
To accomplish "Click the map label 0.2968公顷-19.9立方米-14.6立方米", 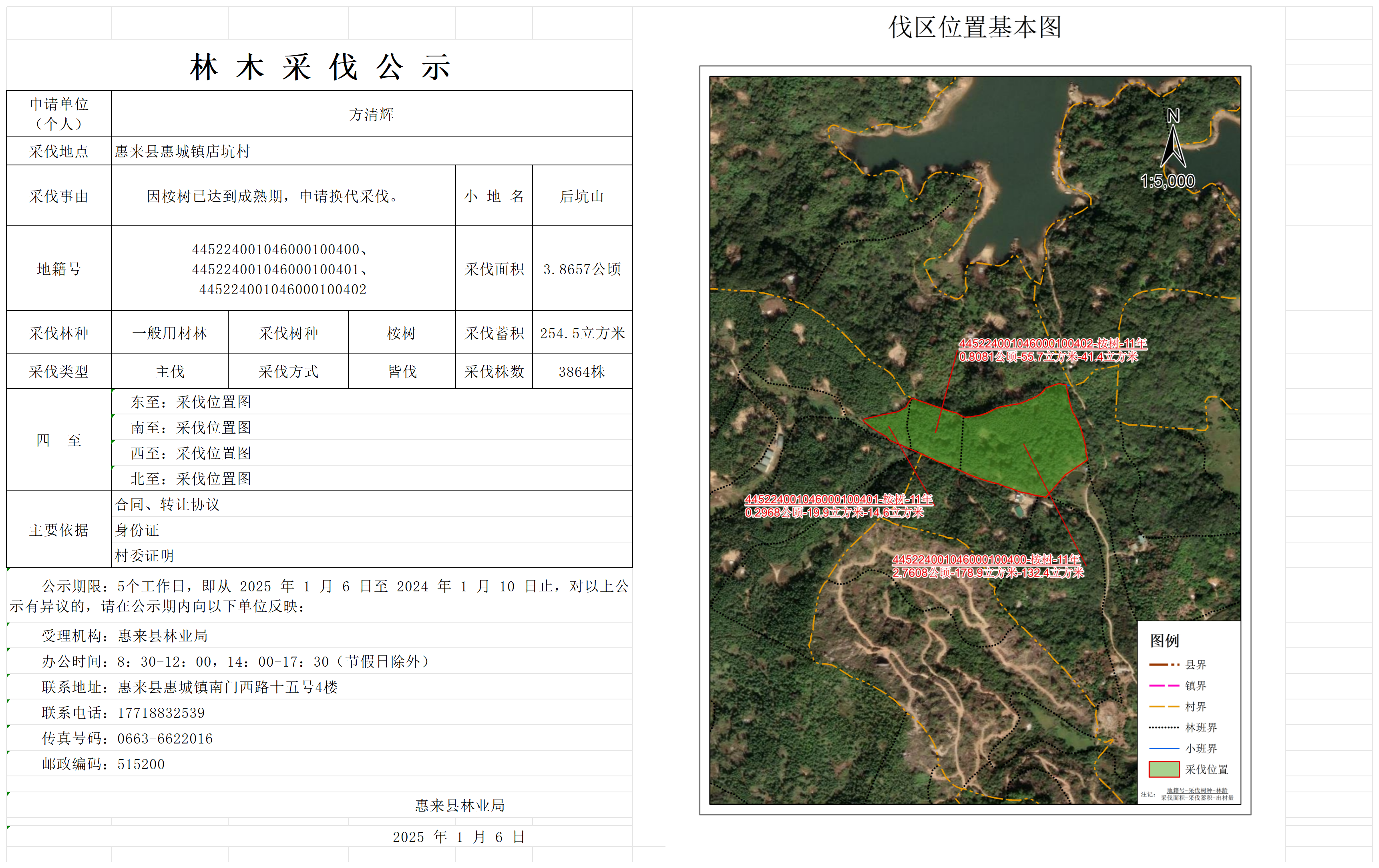I will [x=834, y=512].
